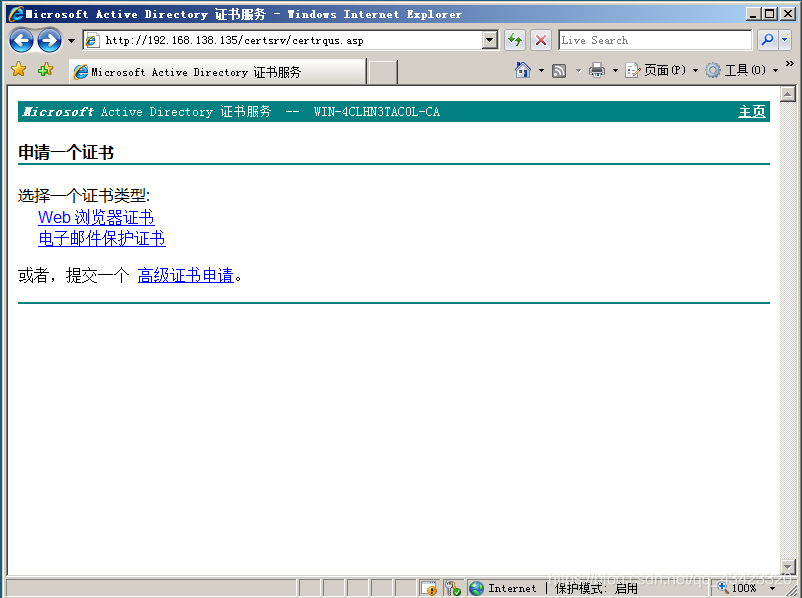802x598 pixels.
Task: Open the 工具(O) menu
Action: (742, 70)
